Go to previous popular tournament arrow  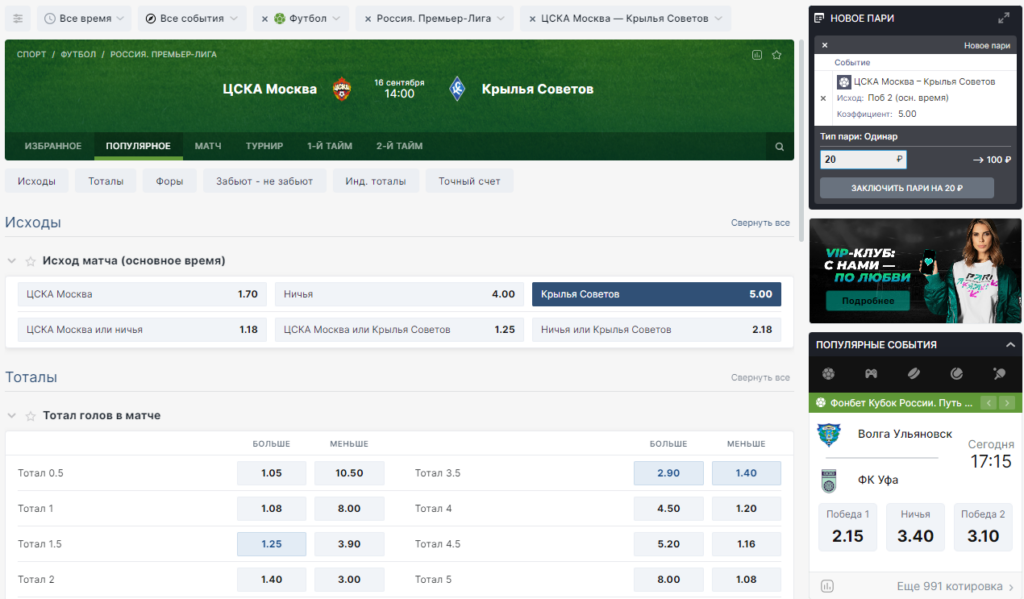click(x=989, y=403)
